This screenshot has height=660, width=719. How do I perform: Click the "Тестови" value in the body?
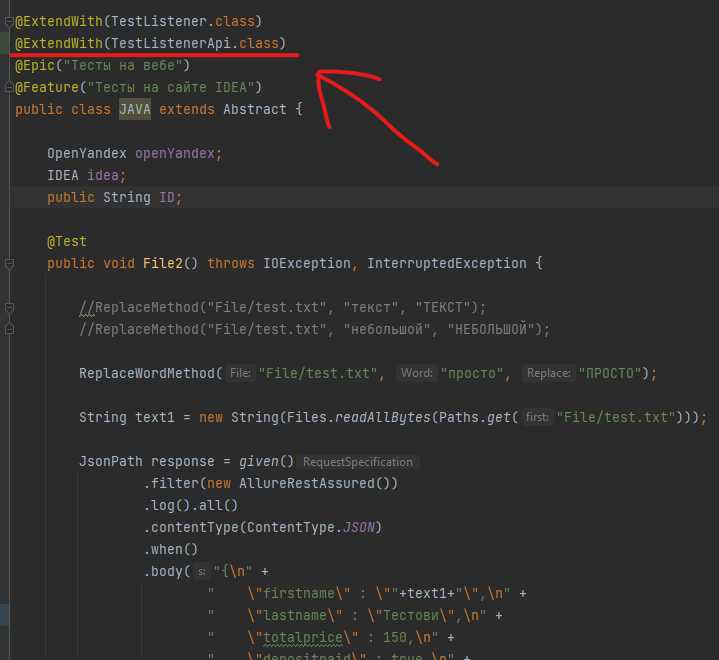point(411,616)
